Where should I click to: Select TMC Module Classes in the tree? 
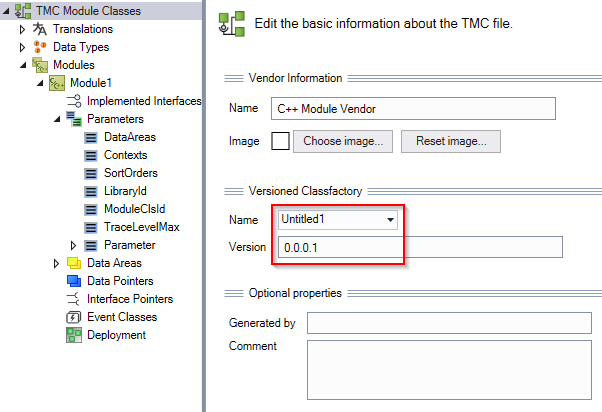[x=88, y=11]
